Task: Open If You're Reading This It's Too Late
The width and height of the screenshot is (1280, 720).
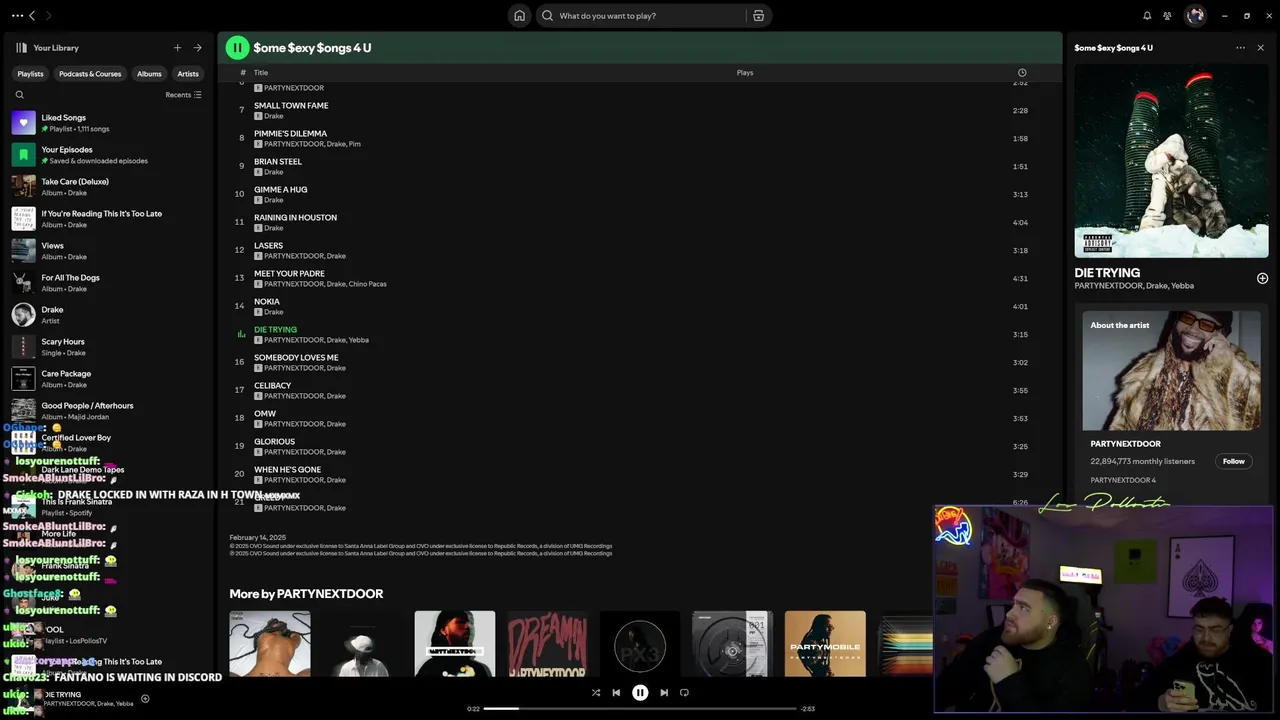Action: point(108,219)
